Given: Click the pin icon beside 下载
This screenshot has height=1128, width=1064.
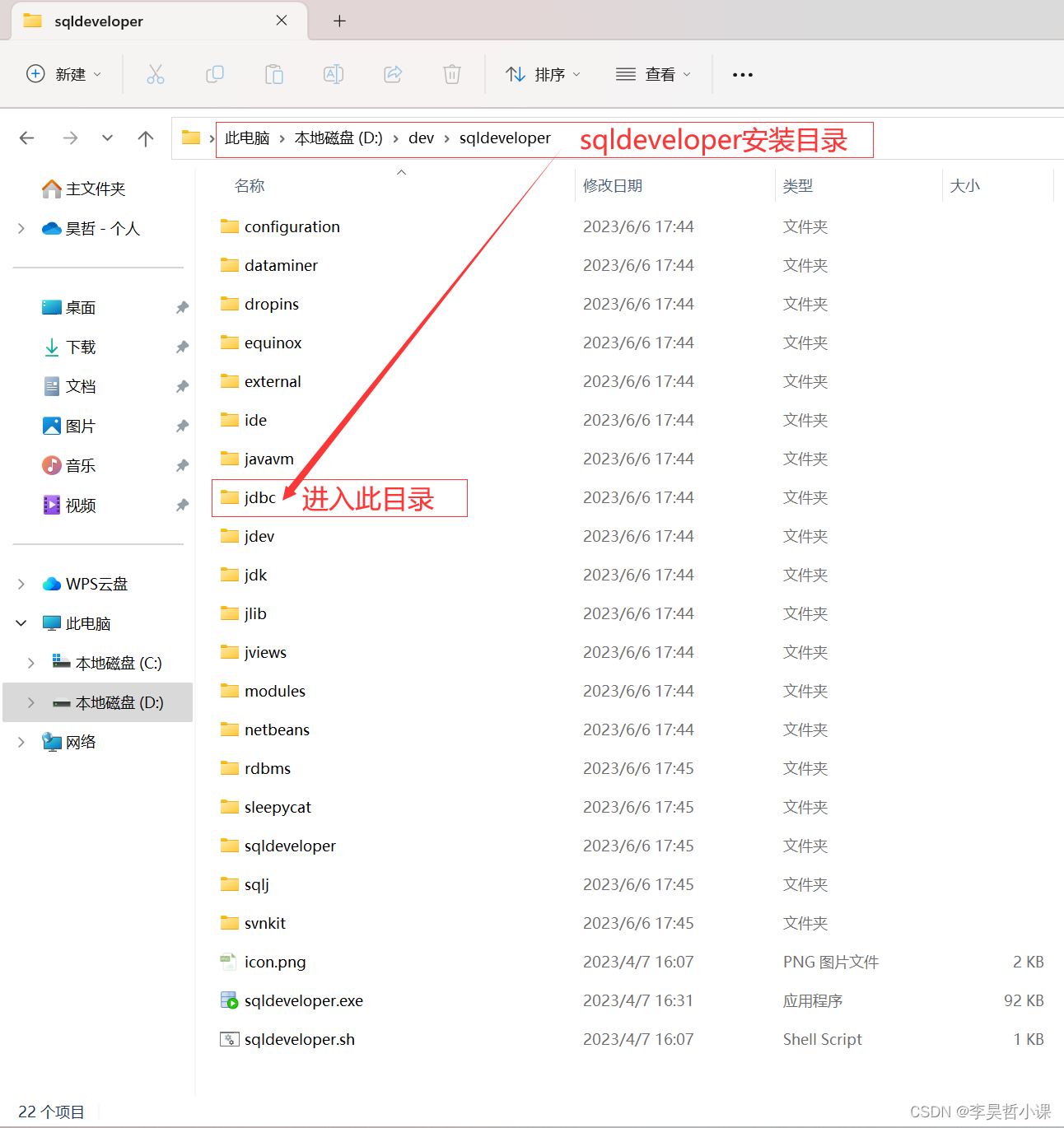Looking at the screenshot, I should click(x=182, y=347).
